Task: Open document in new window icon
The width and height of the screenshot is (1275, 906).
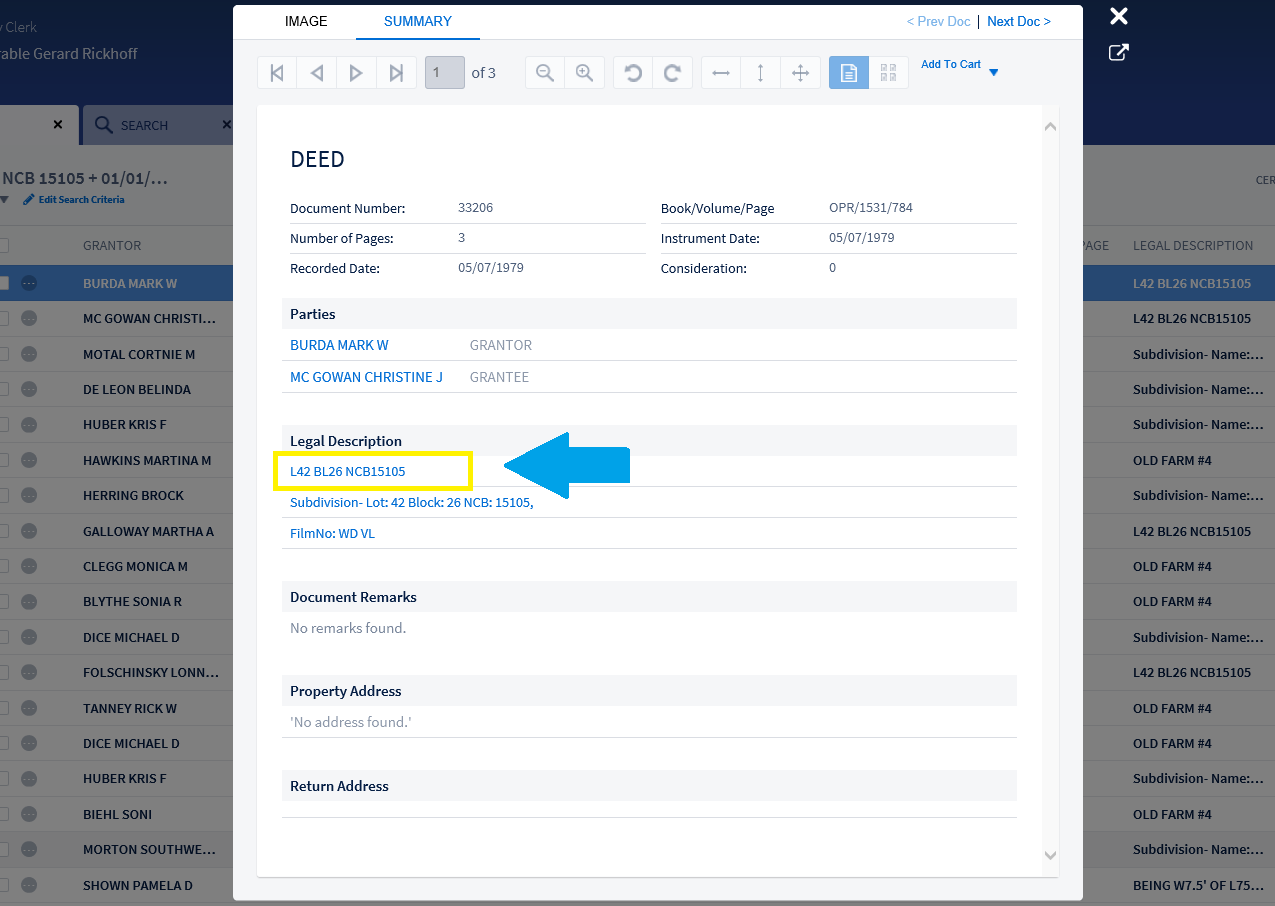Action: tap(1119, 53)
